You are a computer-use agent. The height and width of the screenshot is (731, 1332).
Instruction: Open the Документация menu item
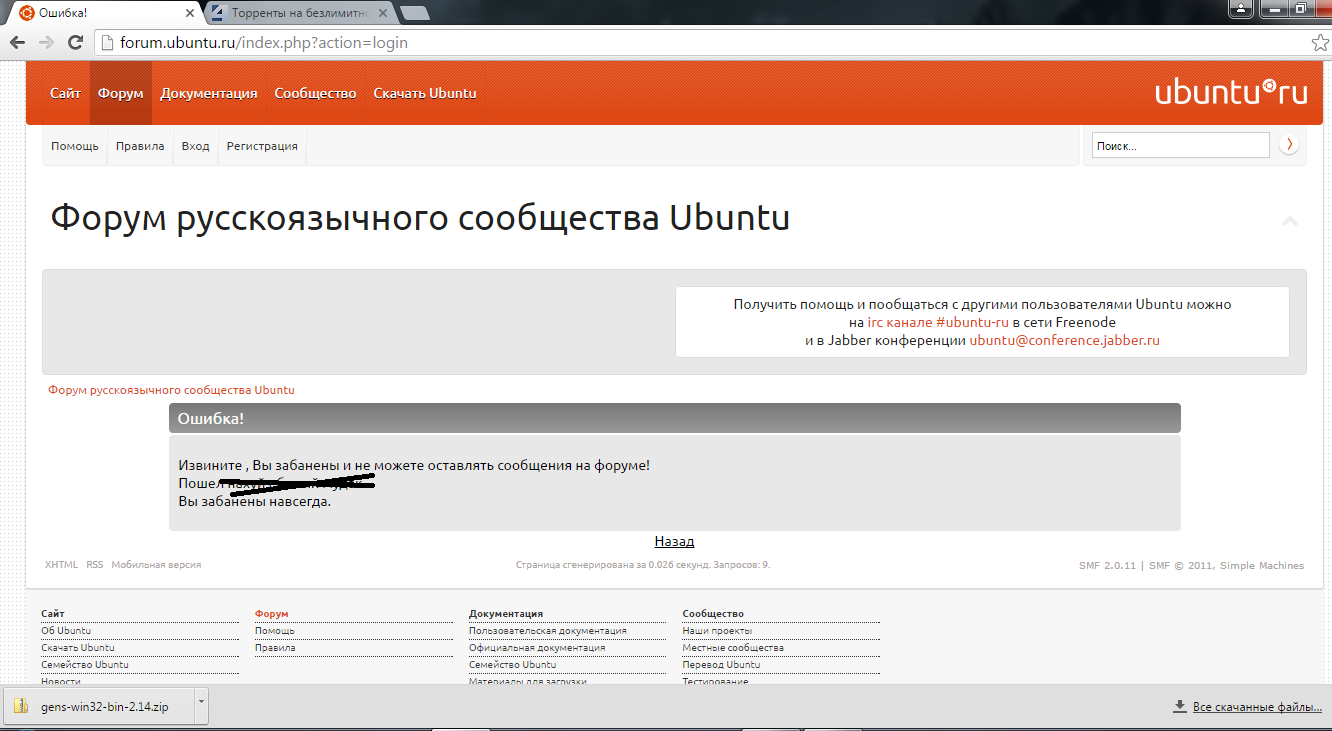[209, 93]
